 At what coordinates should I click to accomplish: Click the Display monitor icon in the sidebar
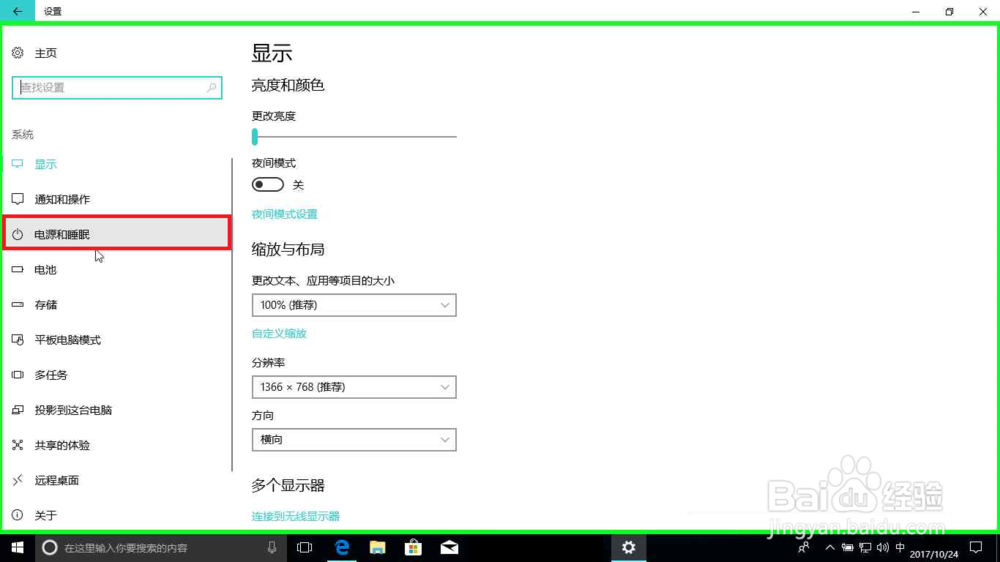click(18, 164)
